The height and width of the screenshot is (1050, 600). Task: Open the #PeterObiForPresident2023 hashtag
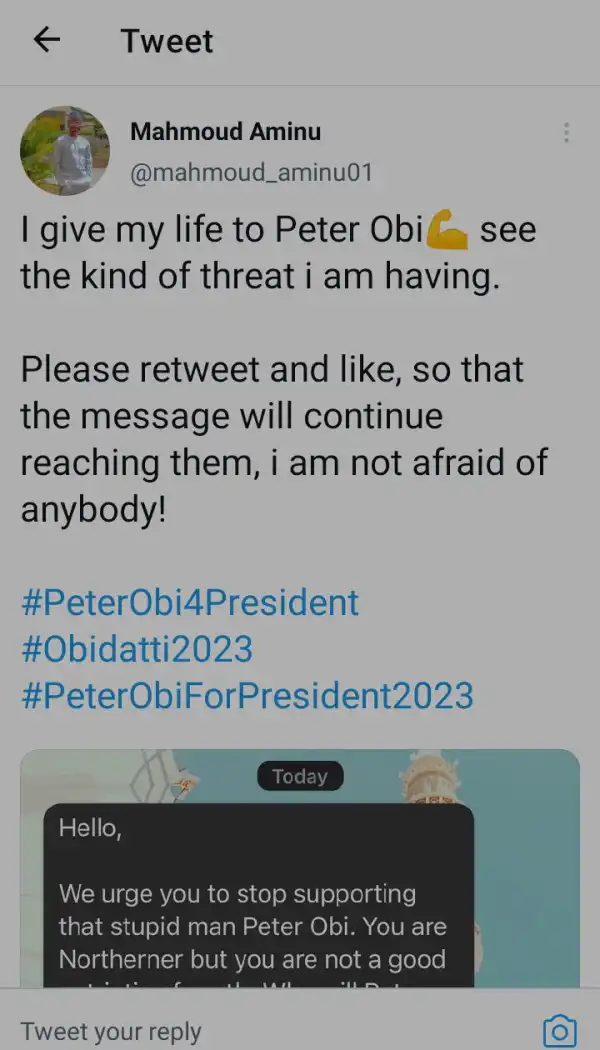(247, 696)
